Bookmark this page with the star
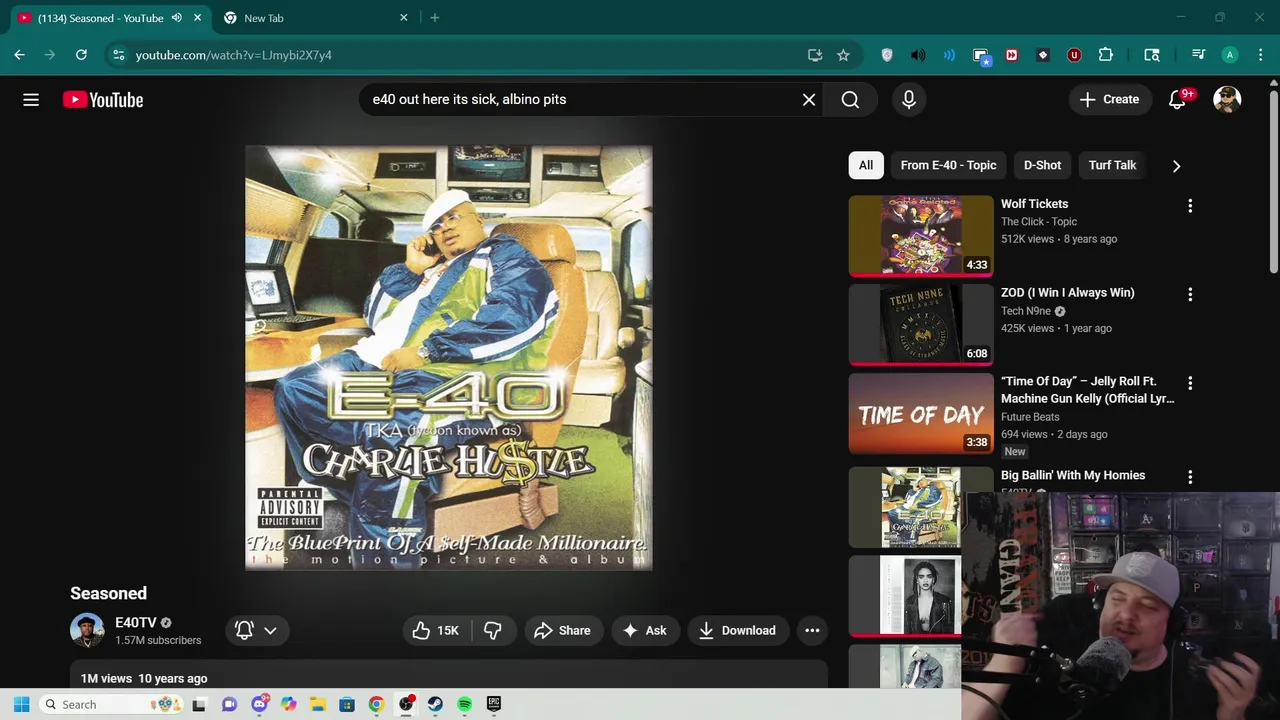Screen dimensions: 1280x720 pyautogui.click(x=843, y=55)
